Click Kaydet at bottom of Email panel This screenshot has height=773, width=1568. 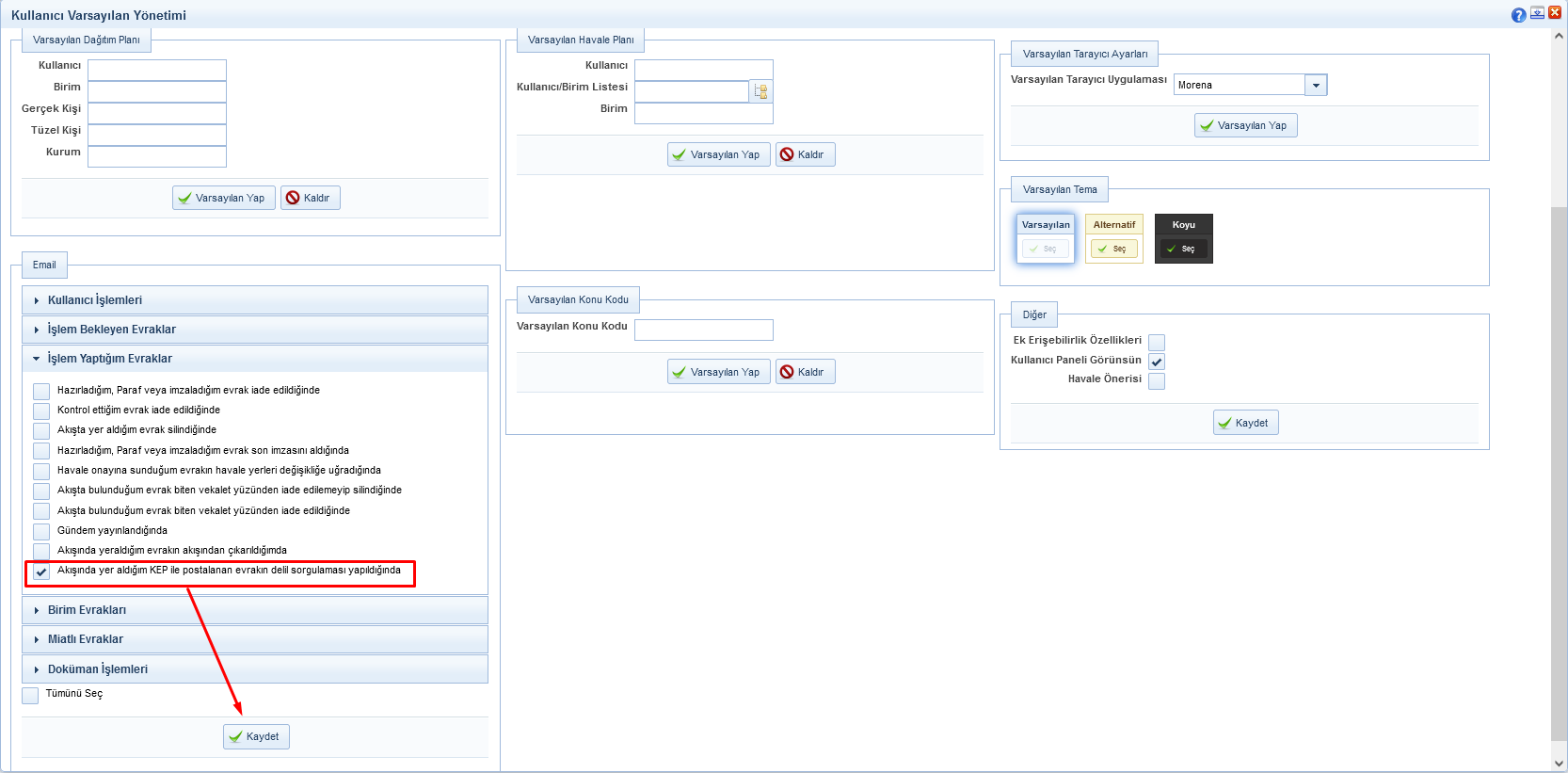coord(256,736)
